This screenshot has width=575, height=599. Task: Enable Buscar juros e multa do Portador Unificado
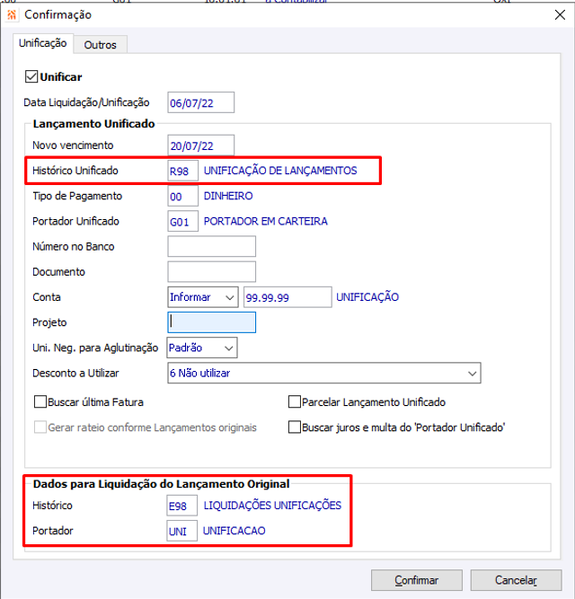click(x=294, y=427)
